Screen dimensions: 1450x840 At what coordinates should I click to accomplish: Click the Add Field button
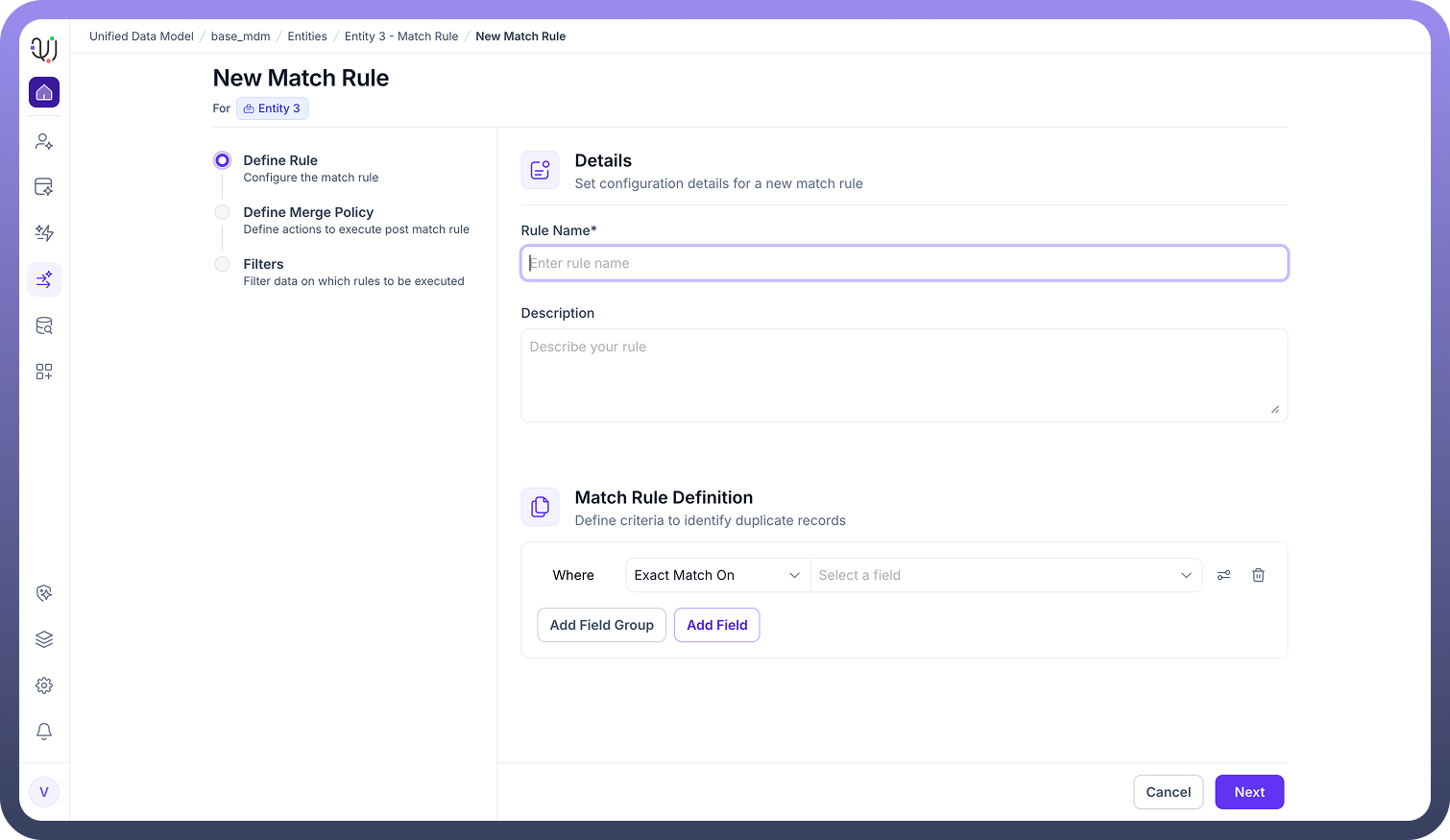pyautogui.click(x=717, y=625)
